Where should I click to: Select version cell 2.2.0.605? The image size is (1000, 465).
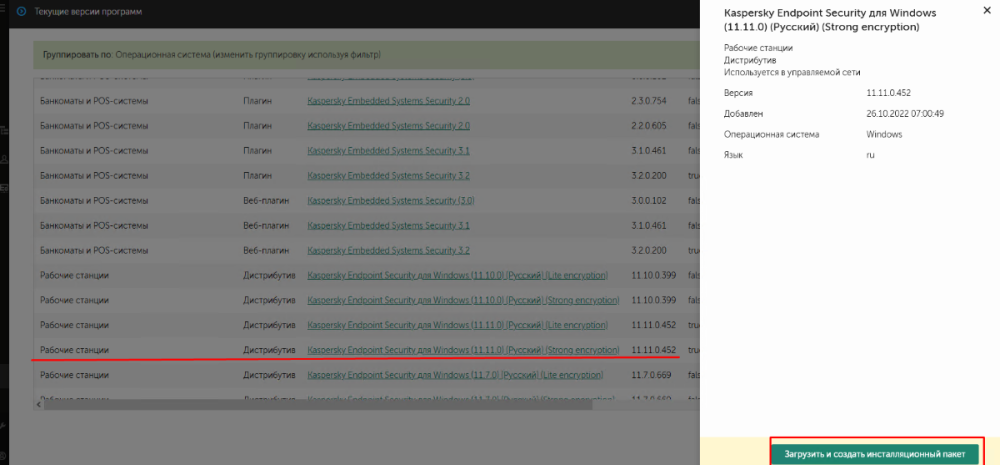pyautogui.click(x=649, y=126)
